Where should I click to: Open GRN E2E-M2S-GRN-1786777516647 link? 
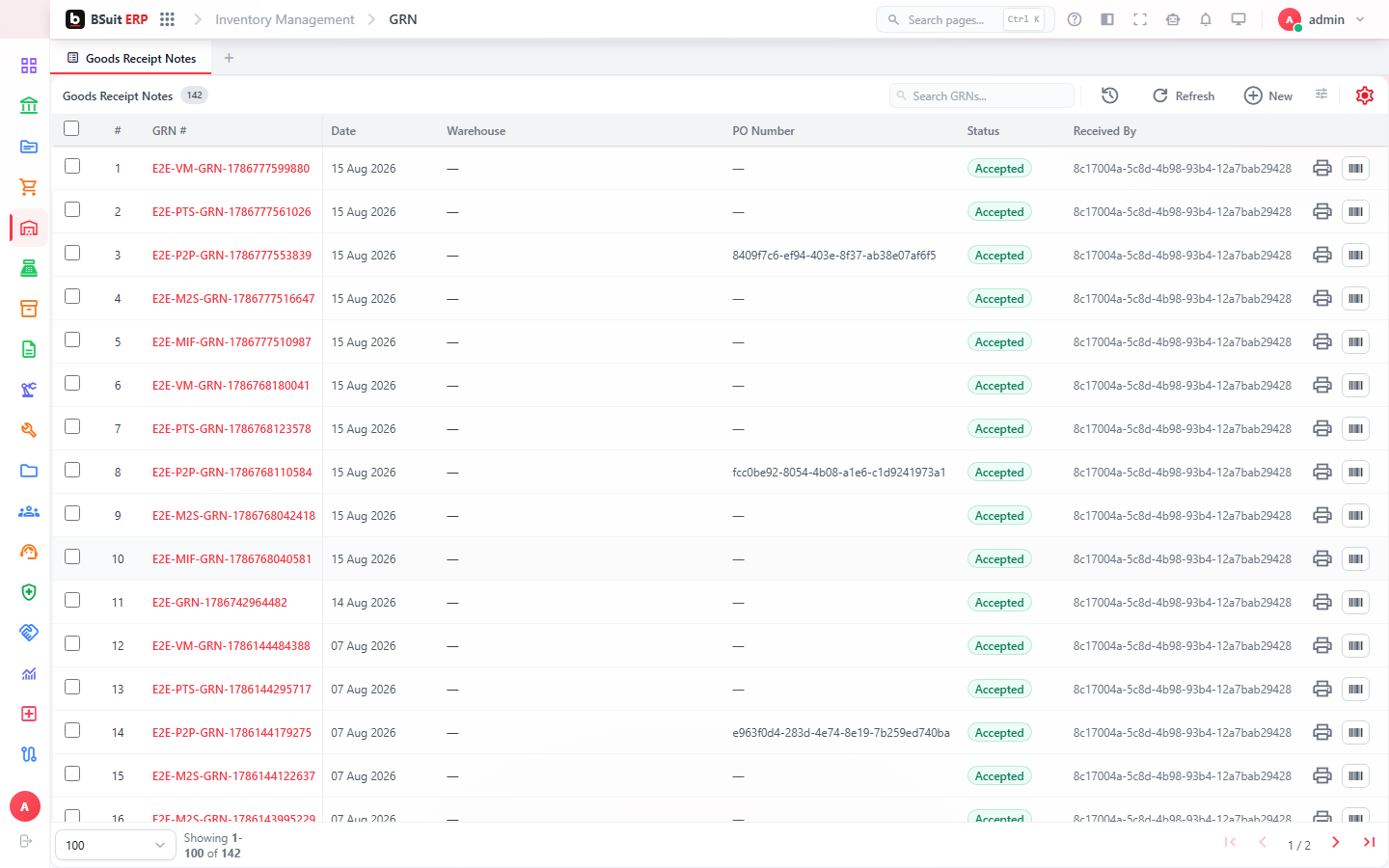pyautogui.click(x=233, y=299)
